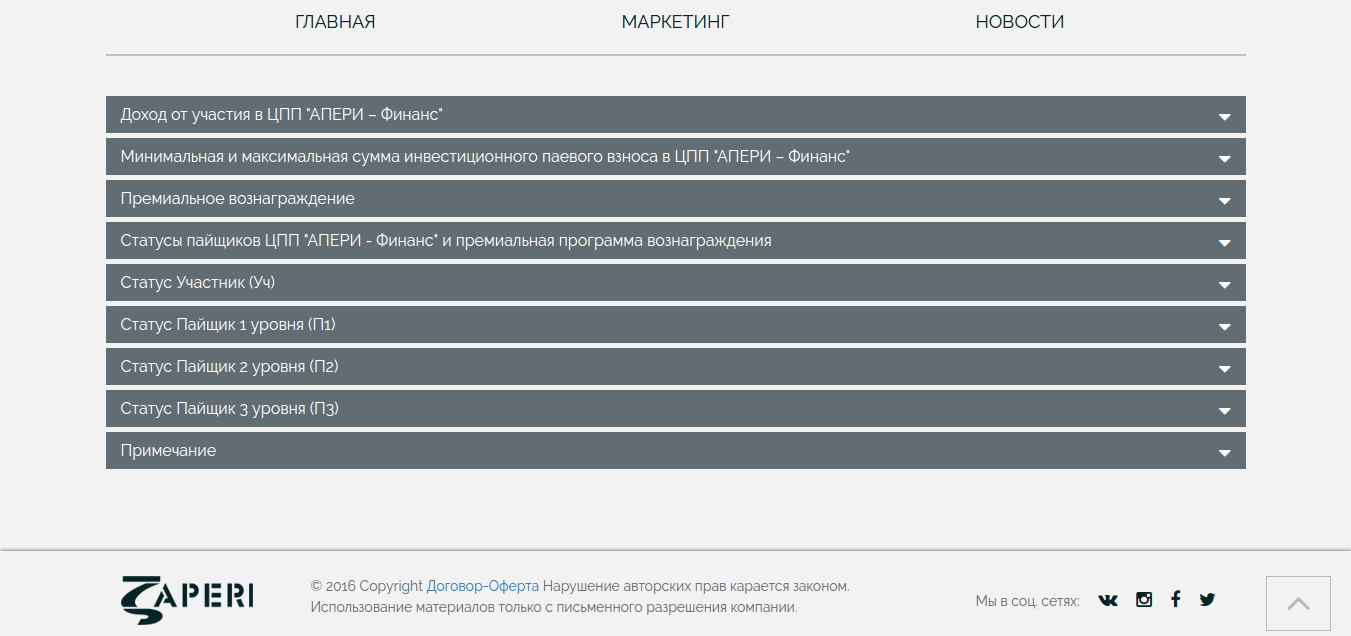Expand the minimum and maximum investment sum panel

(675, 156)
